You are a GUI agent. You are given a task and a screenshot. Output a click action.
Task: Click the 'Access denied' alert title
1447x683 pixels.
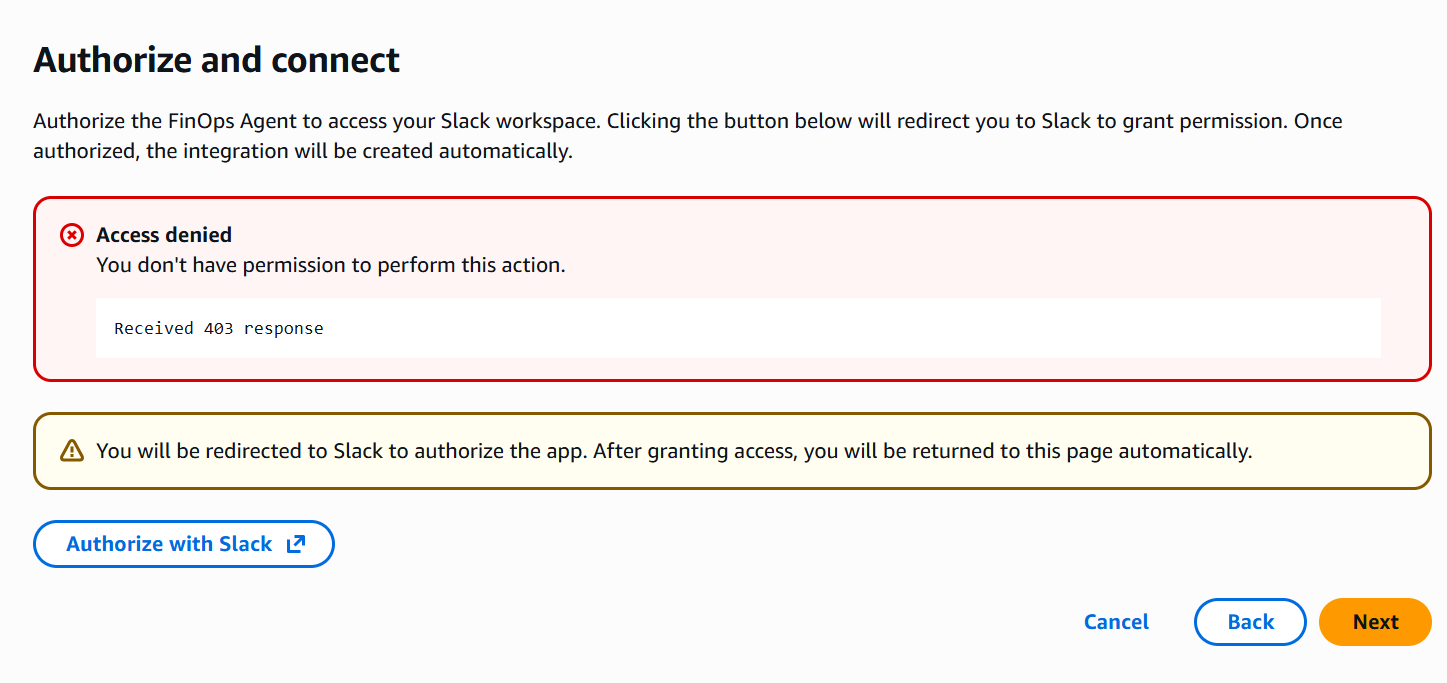[164, 235]
